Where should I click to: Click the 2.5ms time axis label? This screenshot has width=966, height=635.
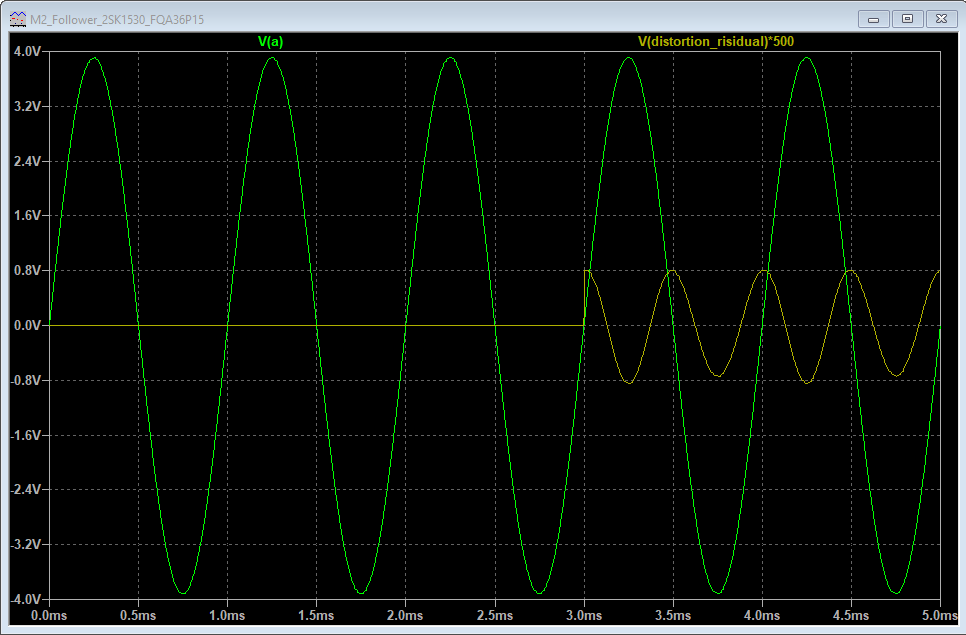click(495, 615)
